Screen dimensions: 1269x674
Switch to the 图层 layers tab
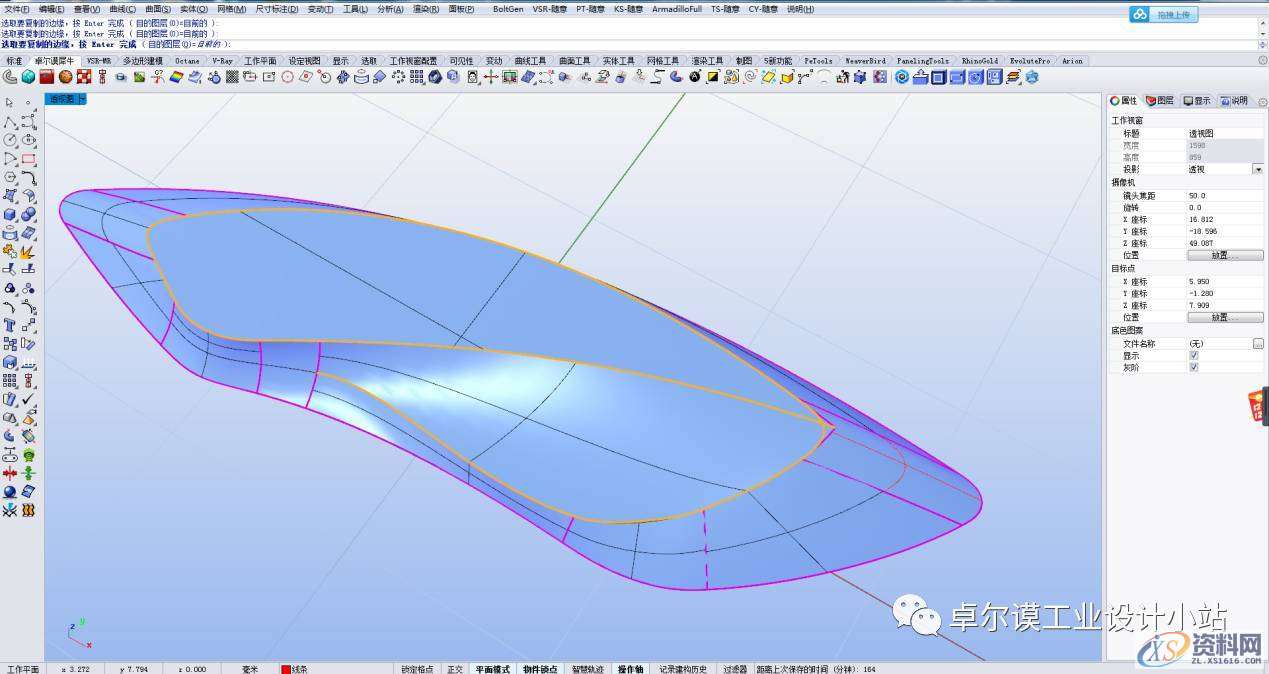[x=1160, y=101]
